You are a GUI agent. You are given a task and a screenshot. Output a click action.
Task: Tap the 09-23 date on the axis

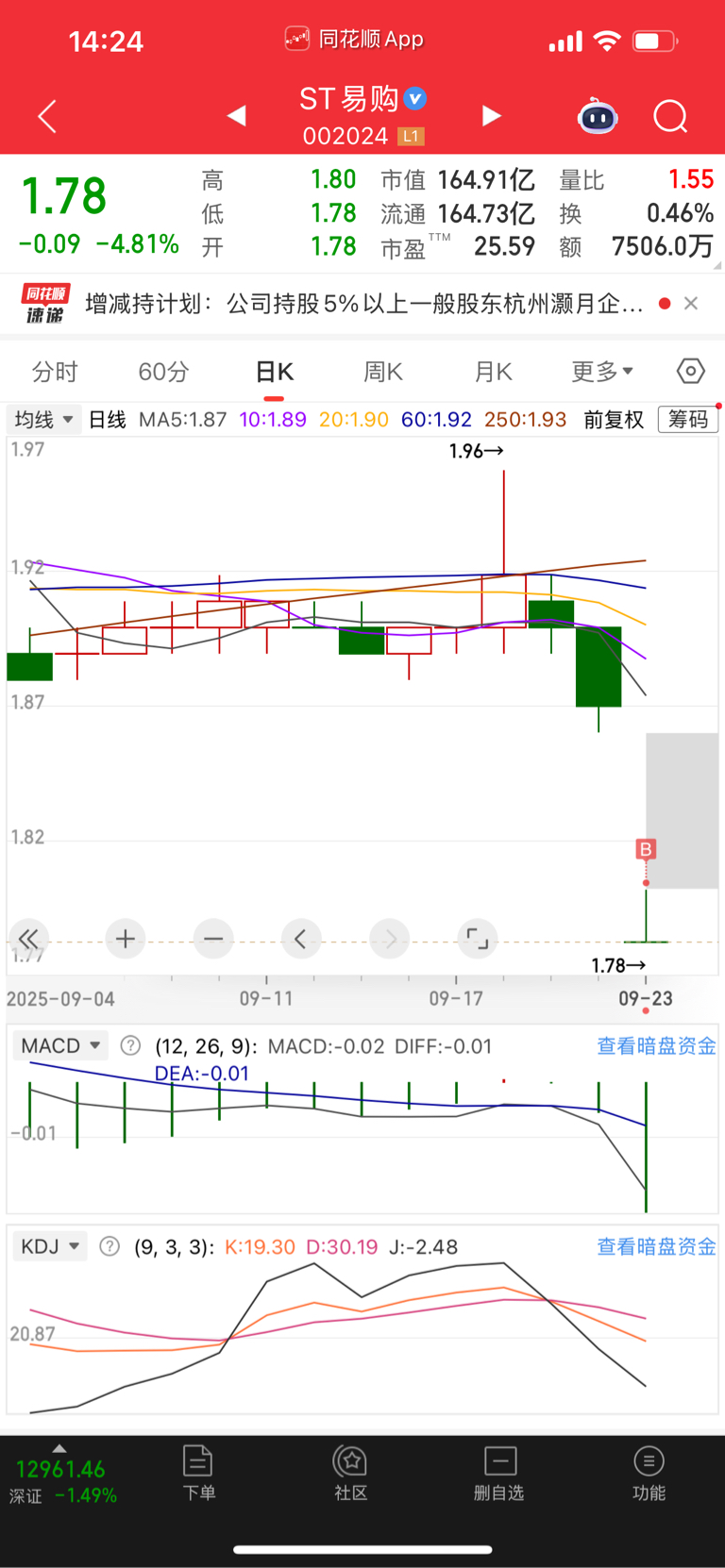tap(646, 998)
